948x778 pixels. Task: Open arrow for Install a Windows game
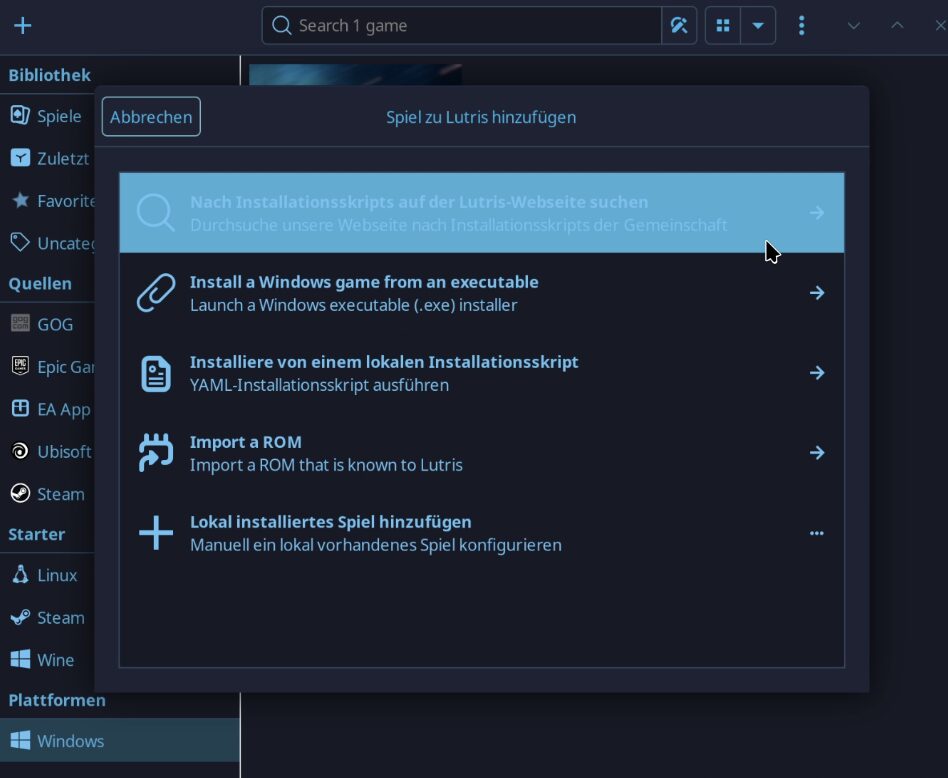(x=817, y=293)
